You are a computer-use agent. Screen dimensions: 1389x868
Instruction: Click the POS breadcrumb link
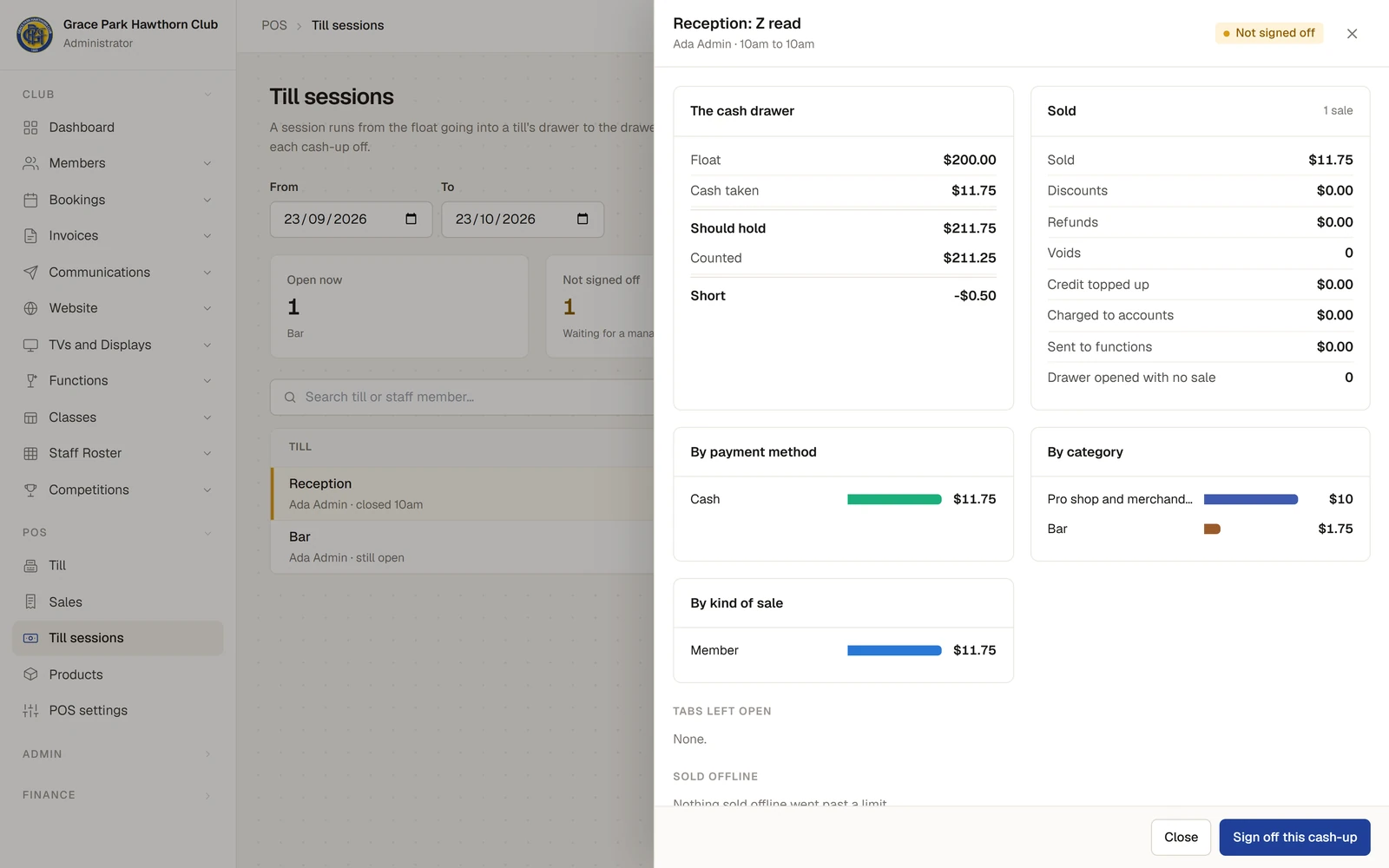tap(274, 25)
